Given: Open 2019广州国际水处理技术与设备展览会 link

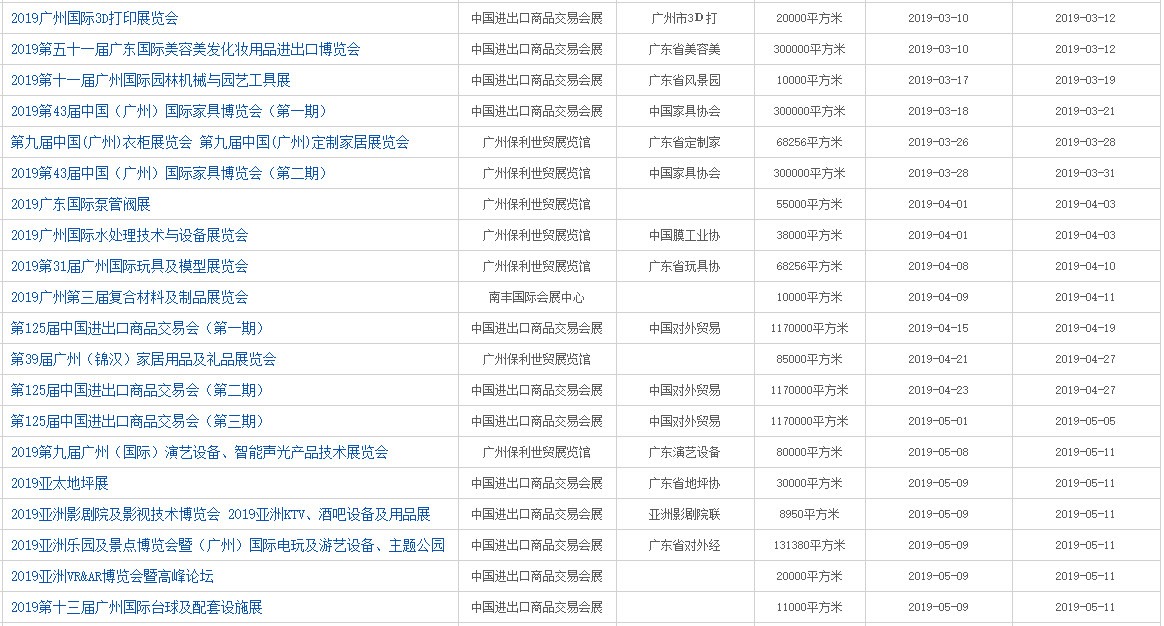Looking at the screenshot, I should (x=129, y=235).
